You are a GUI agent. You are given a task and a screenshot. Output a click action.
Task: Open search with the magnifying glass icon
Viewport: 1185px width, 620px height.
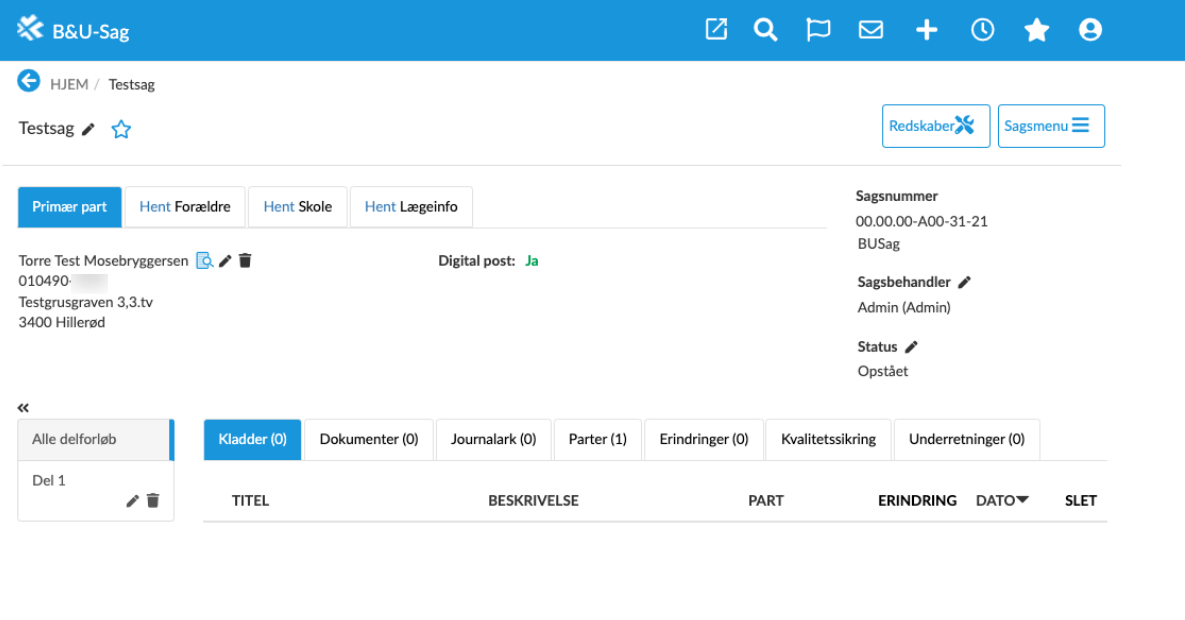(x=766, y=30)
